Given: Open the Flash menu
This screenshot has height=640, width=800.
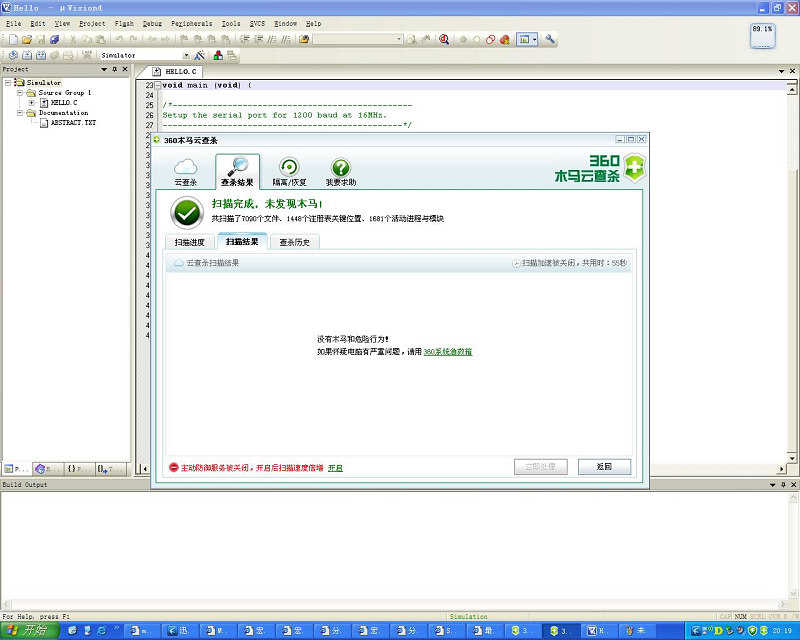Looking at the screenshot, I should point(124,23).
